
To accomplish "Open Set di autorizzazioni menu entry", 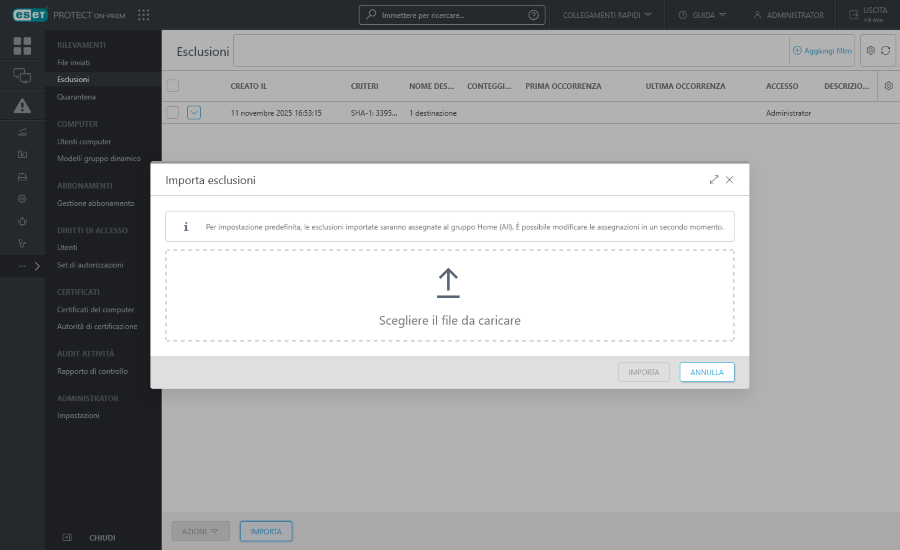I will (90, 265).
